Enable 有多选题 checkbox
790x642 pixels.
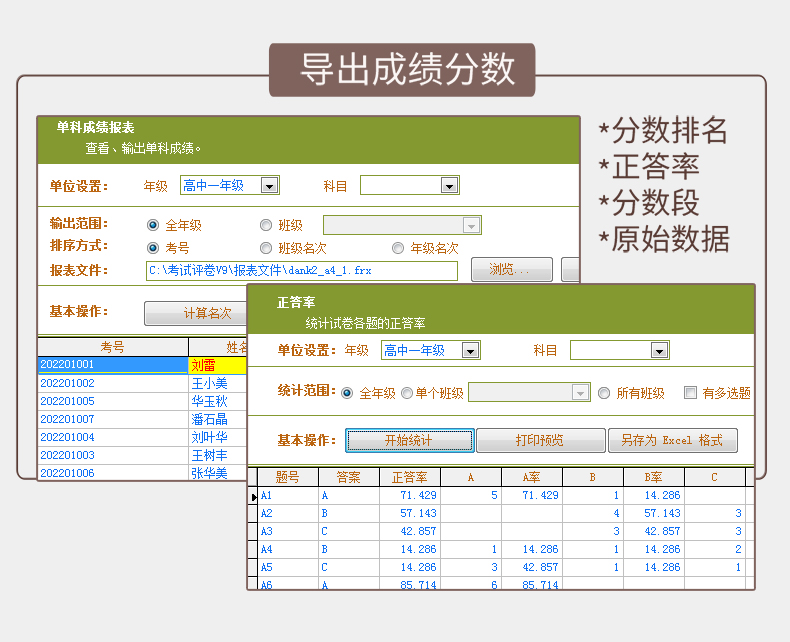point(690,393)
